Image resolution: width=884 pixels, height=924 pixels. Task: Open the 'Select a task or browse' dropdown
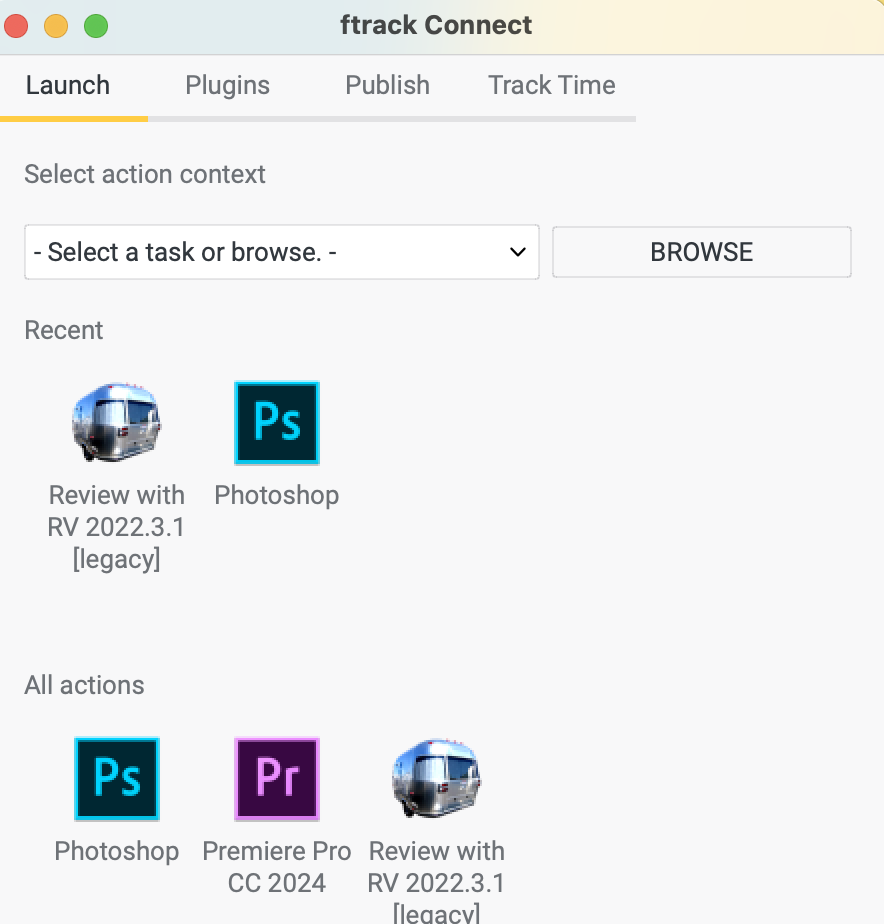pos(282,252)
